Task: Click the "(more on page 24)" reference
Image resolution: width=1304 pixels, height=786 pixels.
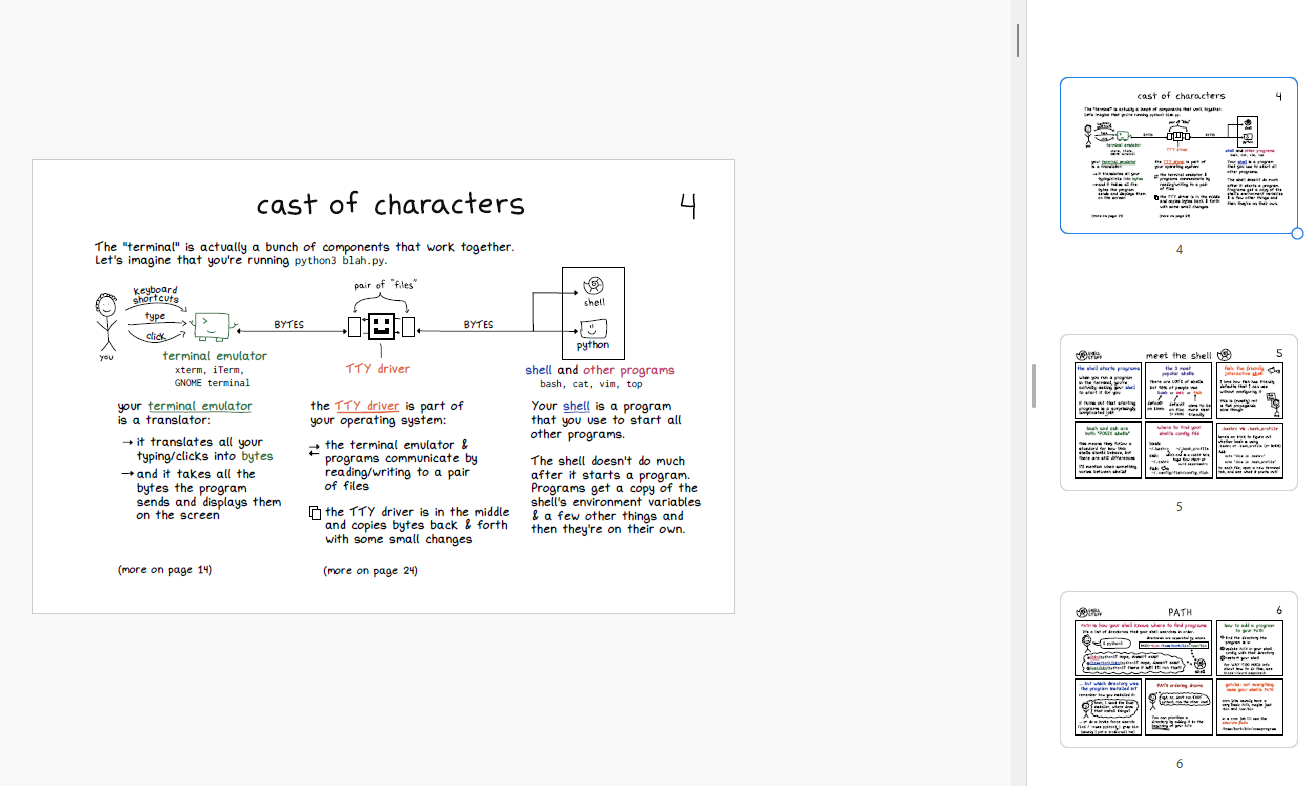Action: [370, 571]
